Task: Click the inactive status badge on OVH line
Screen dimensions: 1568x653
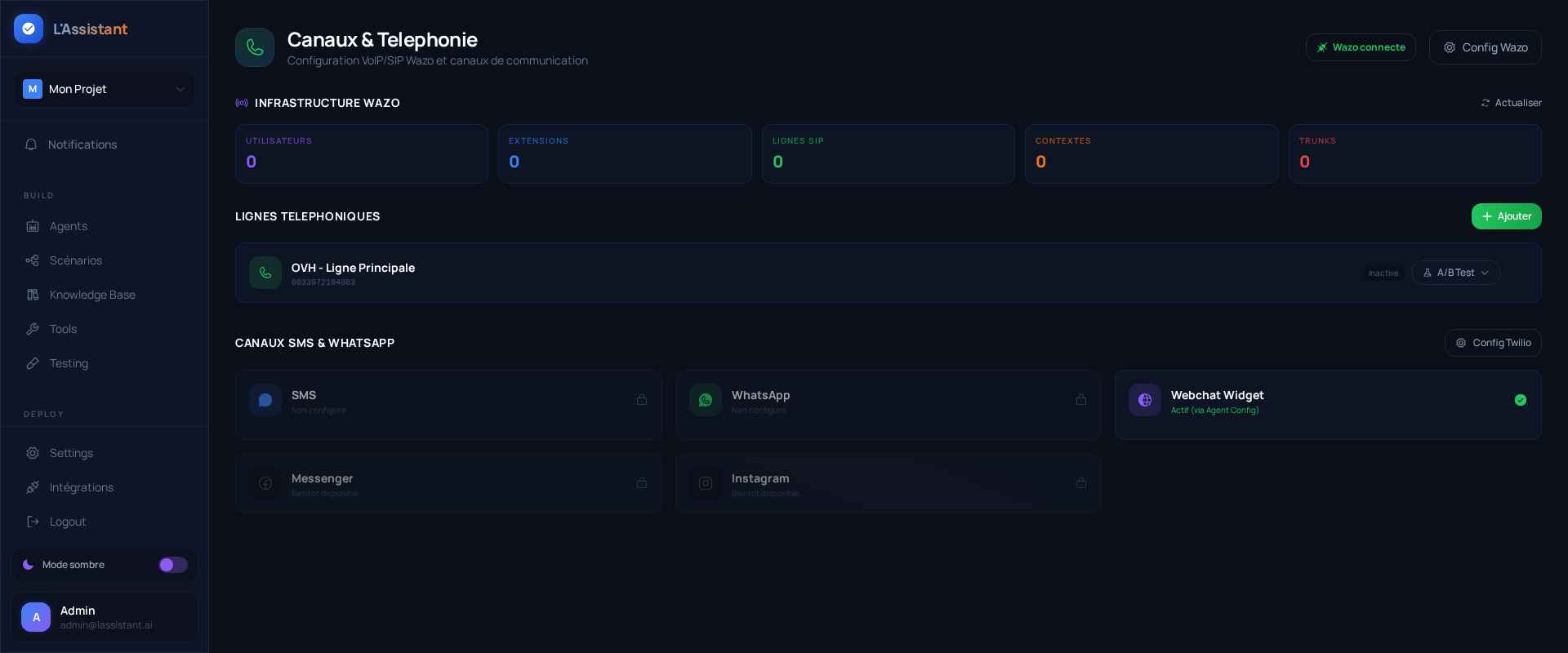Action: click(x=1383, y=273)
